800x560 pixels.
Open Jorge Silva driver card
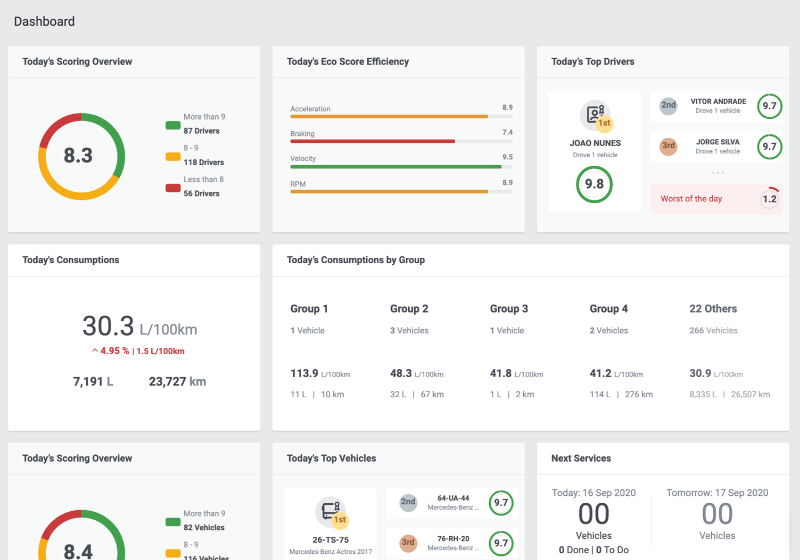[x=716, y=147]
